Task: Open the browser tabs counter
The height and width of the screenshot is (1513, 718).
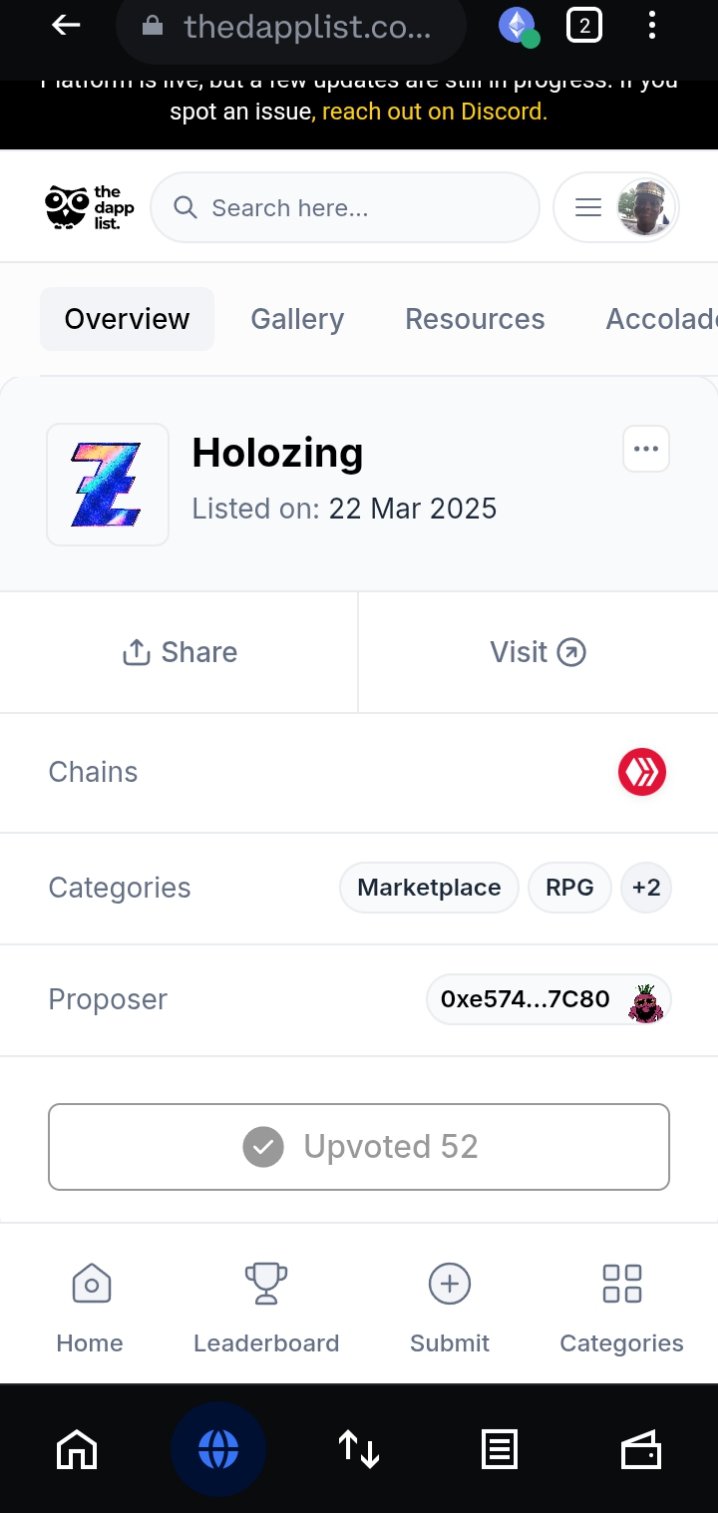Action: click(584, 26)
